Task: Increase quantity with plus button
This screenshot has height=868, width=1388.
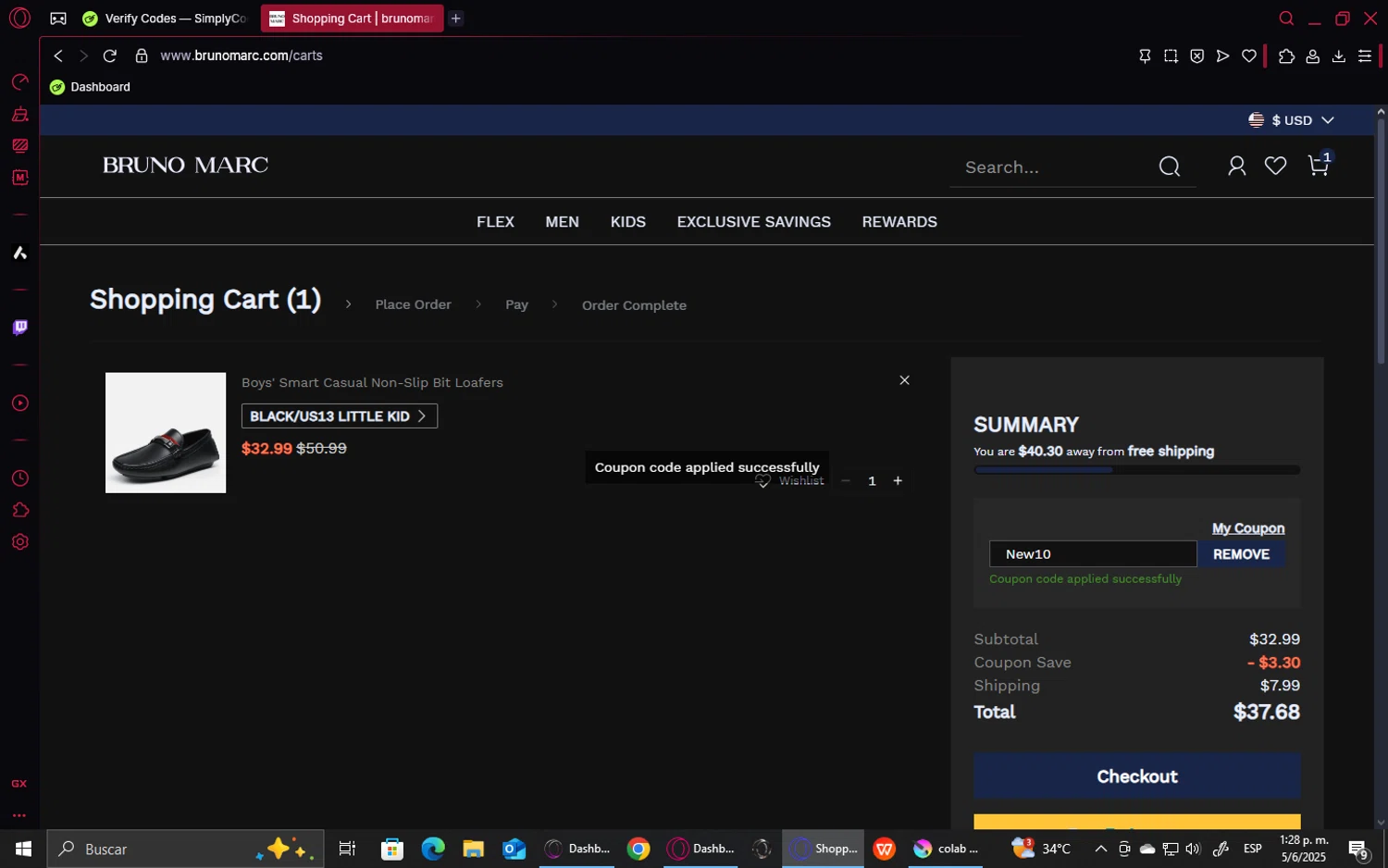Action: 898,481
